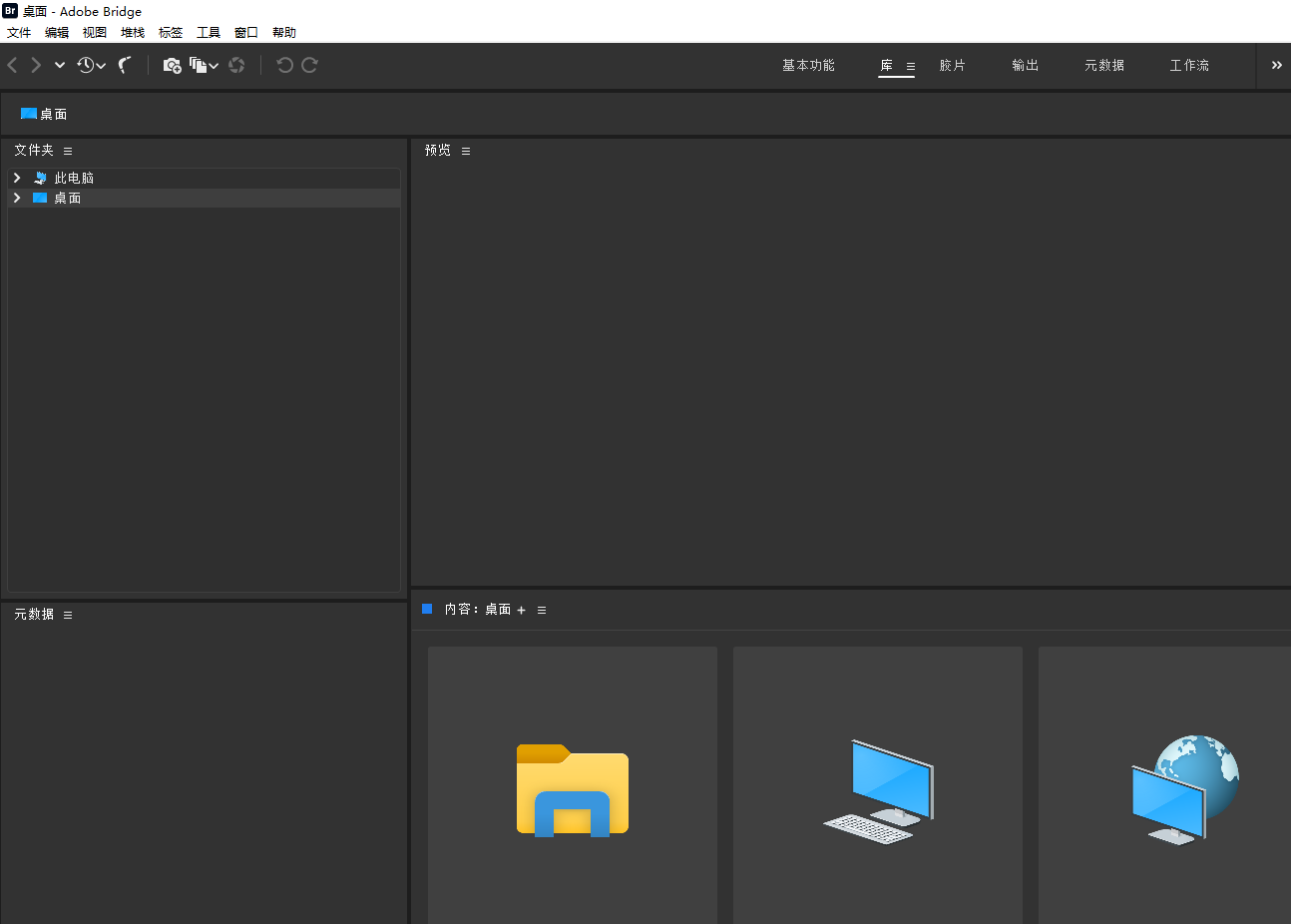
Task: Open the 视图 menu
Action: click(95, 33)
